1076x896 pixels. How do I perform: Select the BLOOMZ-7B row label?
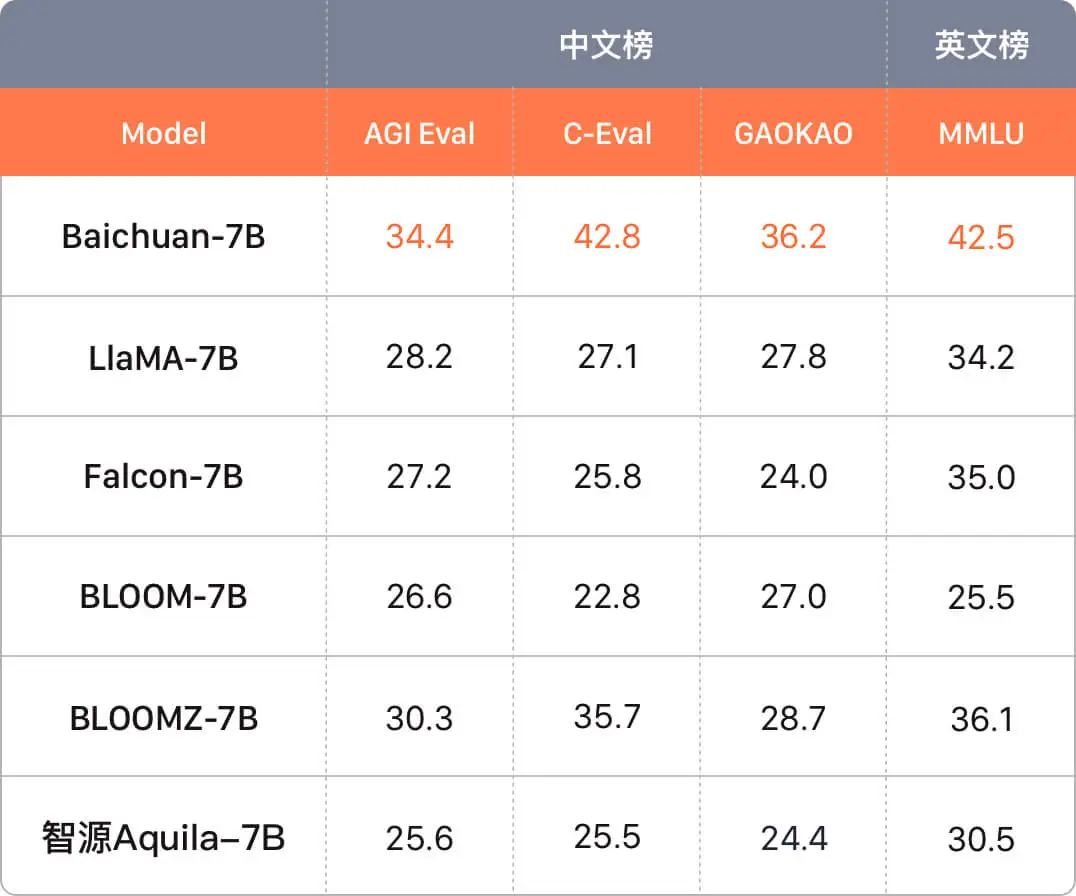tap(163, 718)
